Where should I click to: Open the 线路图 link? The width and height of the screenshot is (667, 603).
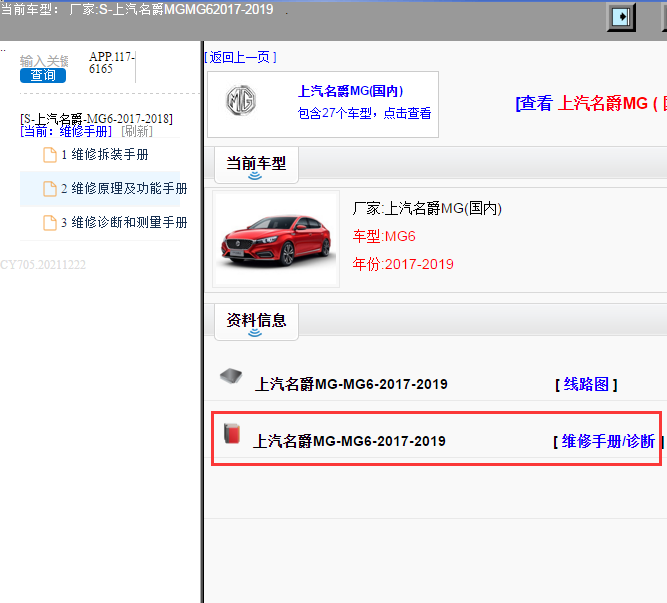(586, 384)
